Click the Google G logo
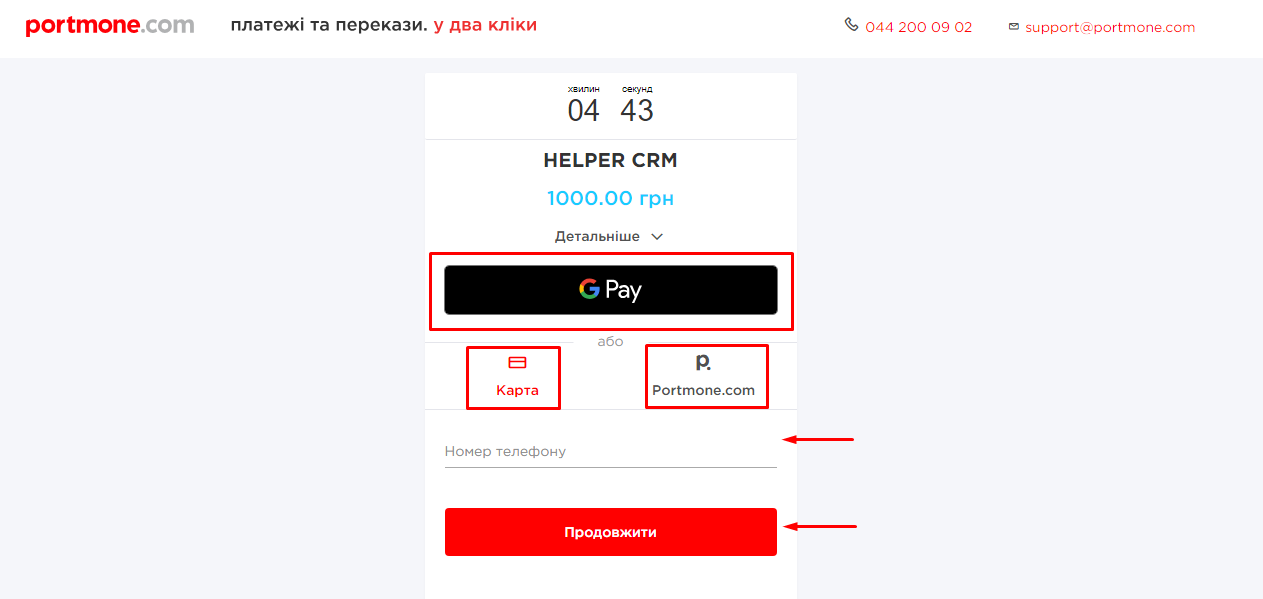Image resolution: width=1263 pixels, height=599 pixels. pos(589,289)
